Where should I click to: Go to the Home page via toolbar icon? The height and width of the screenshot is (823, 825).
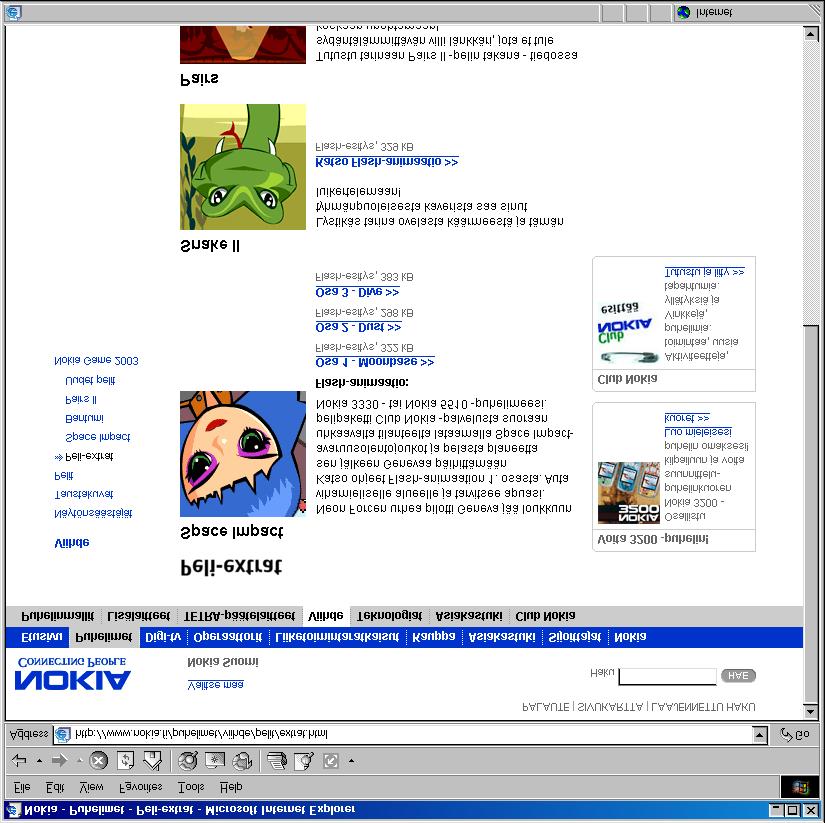[x=153, y=760]
